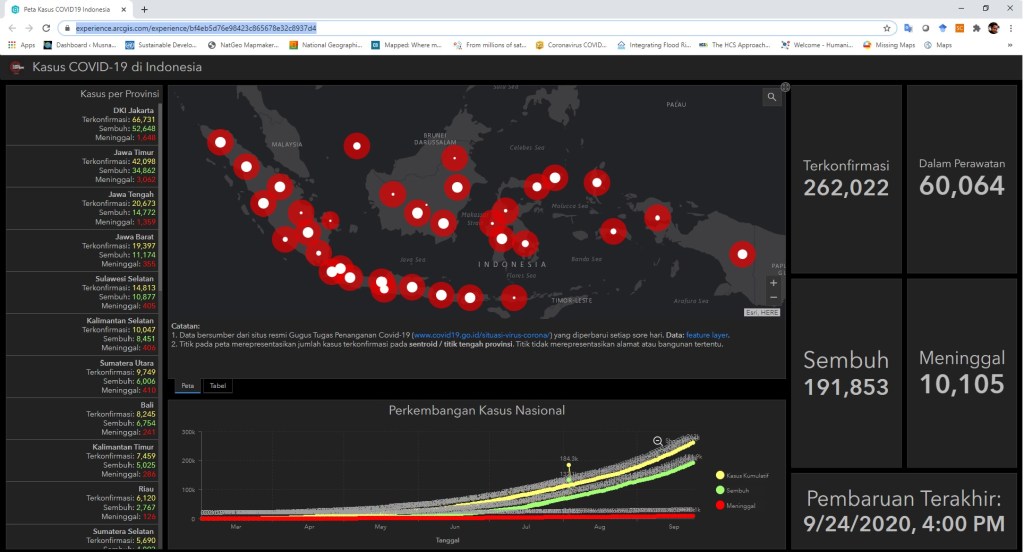Bookmark this page with the star icon

(886, 28)
